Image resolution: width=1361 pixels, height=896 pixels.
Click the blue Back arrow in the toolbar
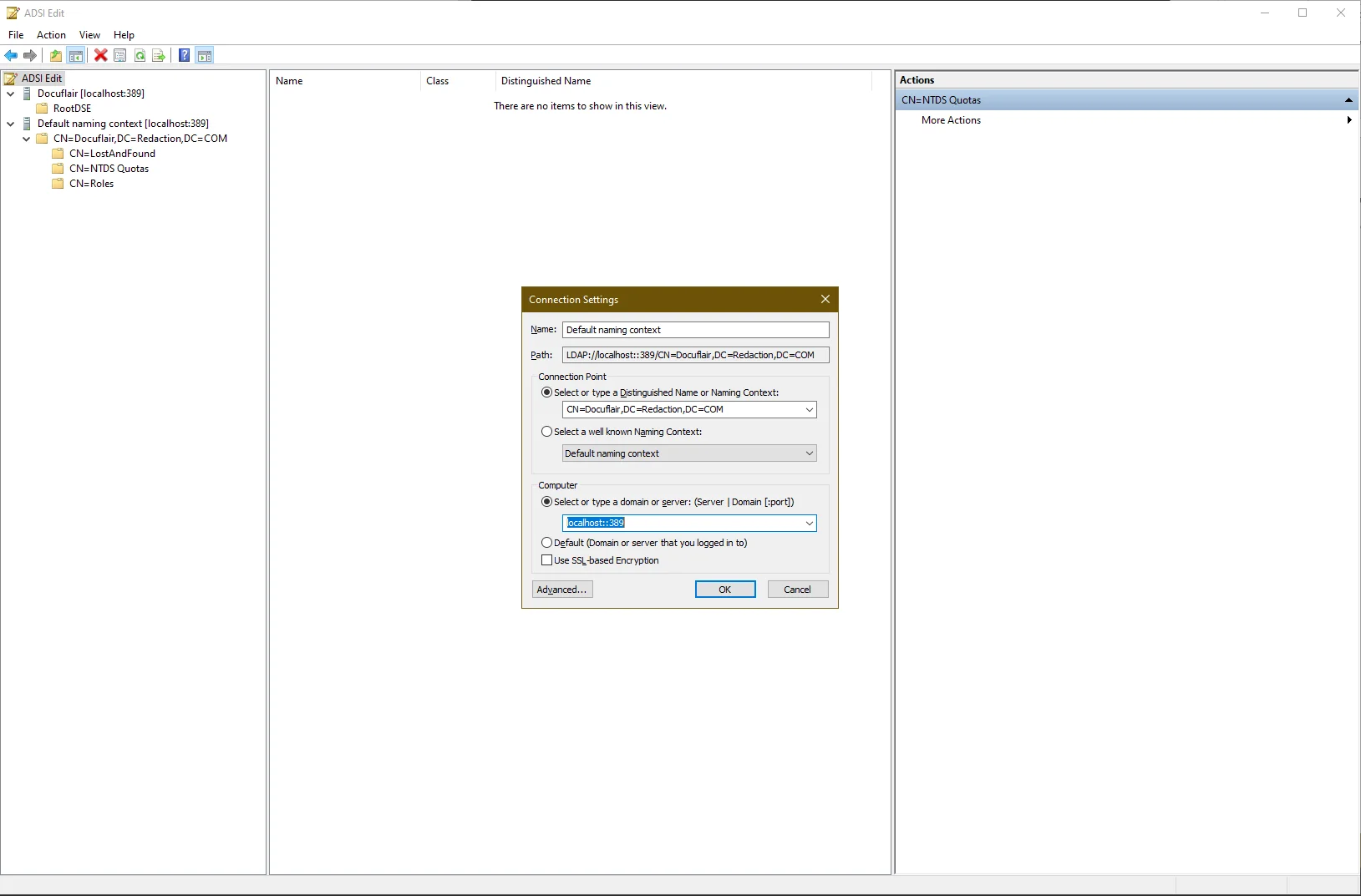[11, 56]
